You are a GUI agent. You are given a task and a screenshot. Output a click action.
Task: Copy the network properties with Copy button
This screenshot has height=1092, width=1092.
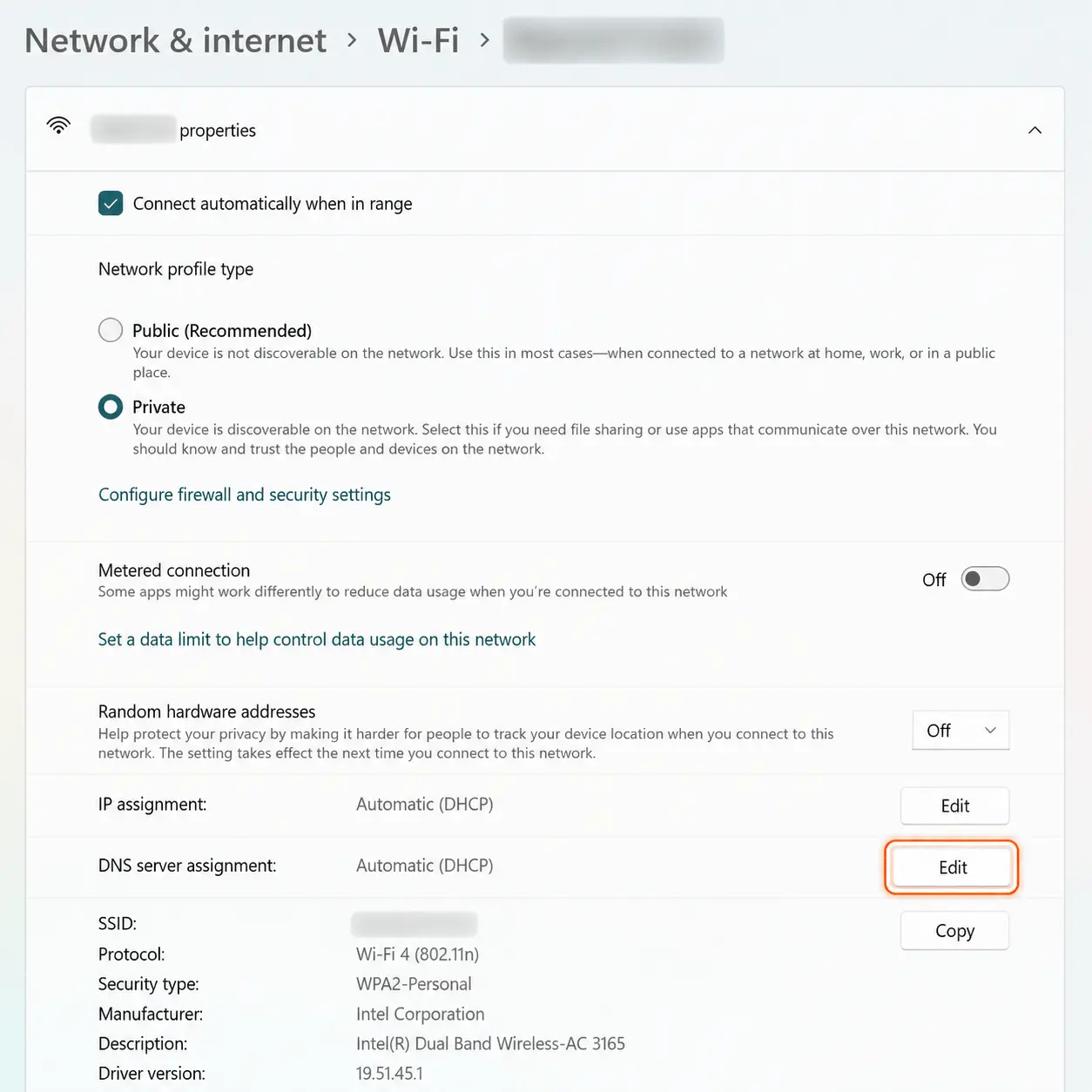(954, 931)
